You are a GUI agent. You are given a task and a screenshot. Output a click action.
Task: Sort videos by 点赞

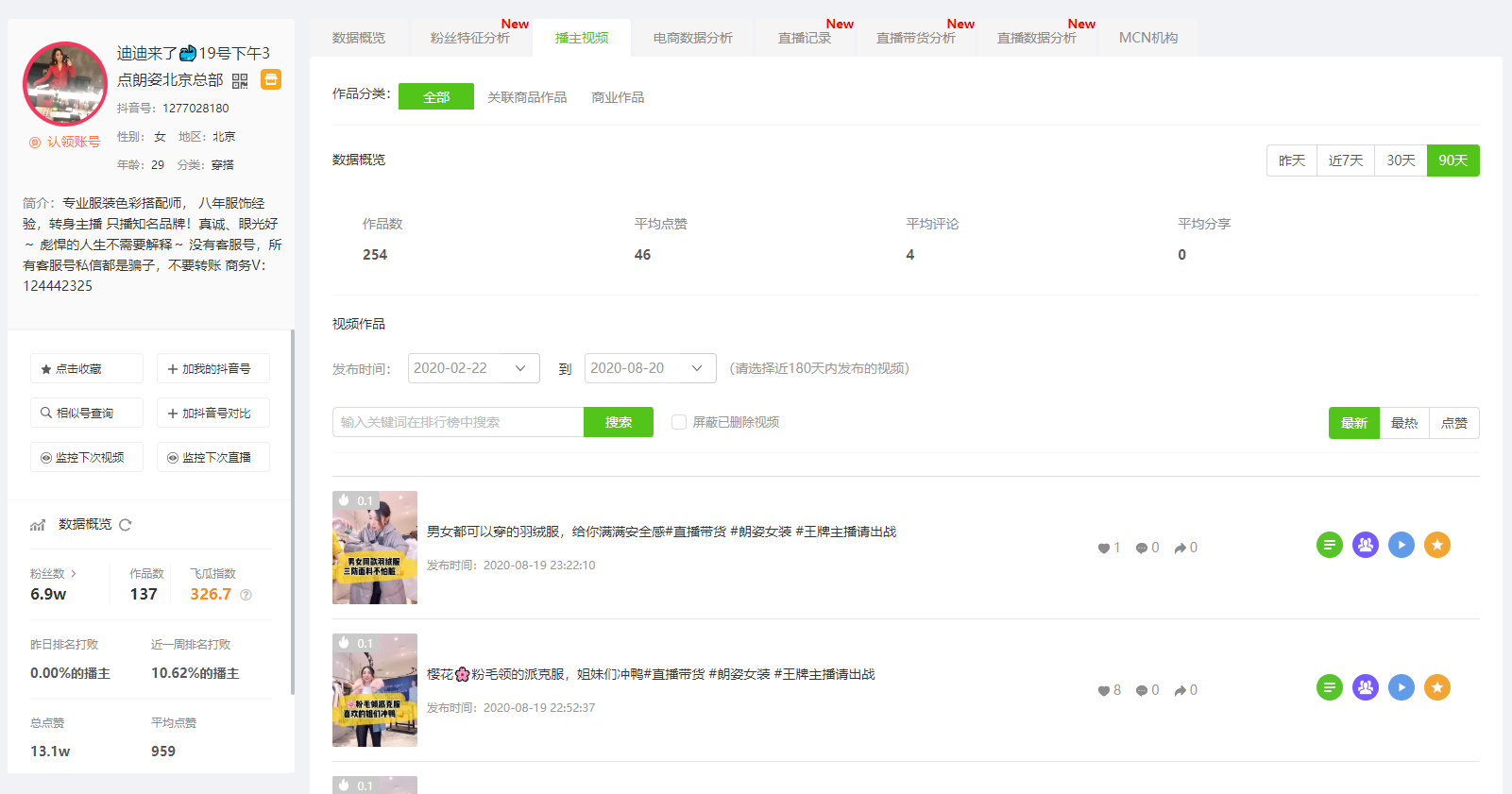(x=1454, y=423)
